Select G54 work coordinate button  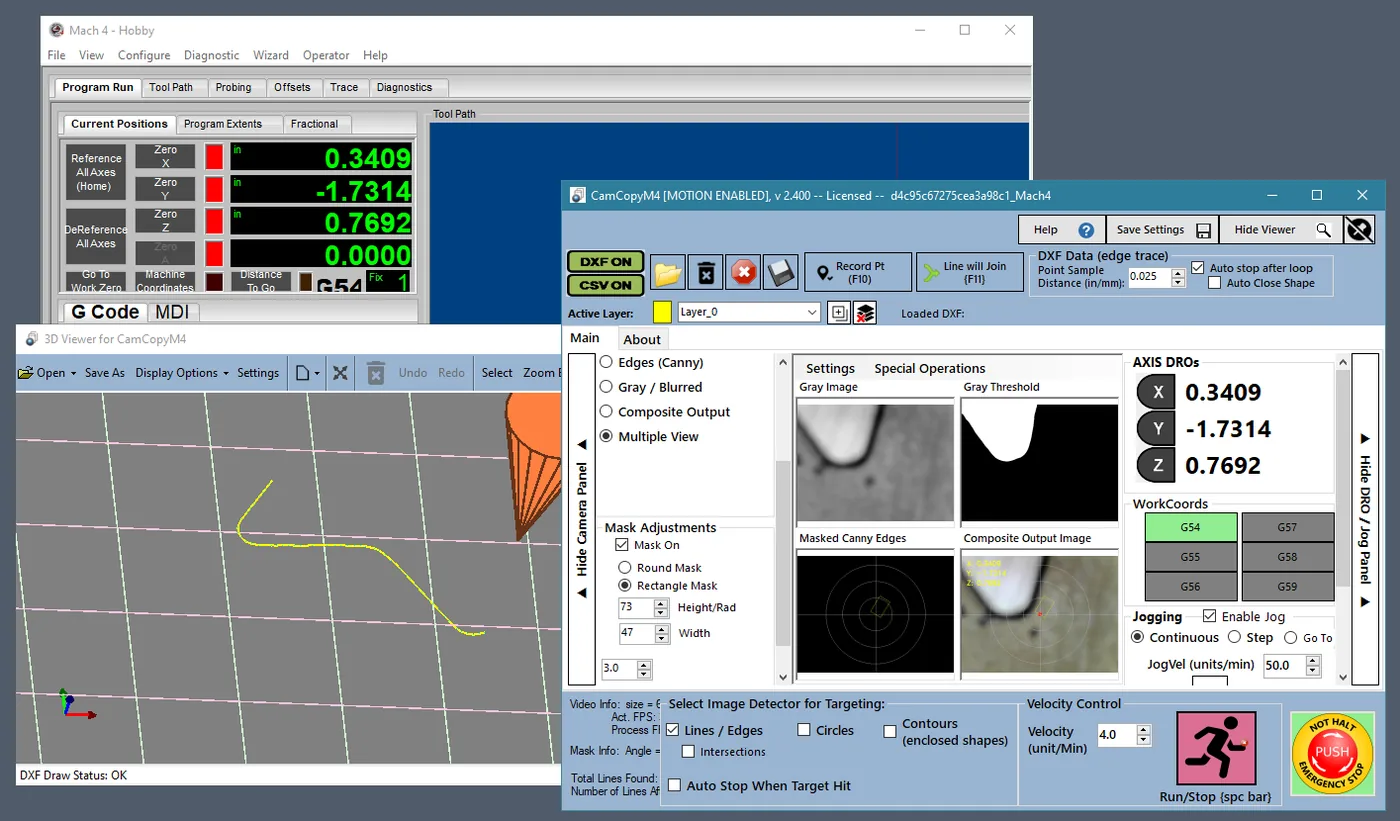[1190, 527]
